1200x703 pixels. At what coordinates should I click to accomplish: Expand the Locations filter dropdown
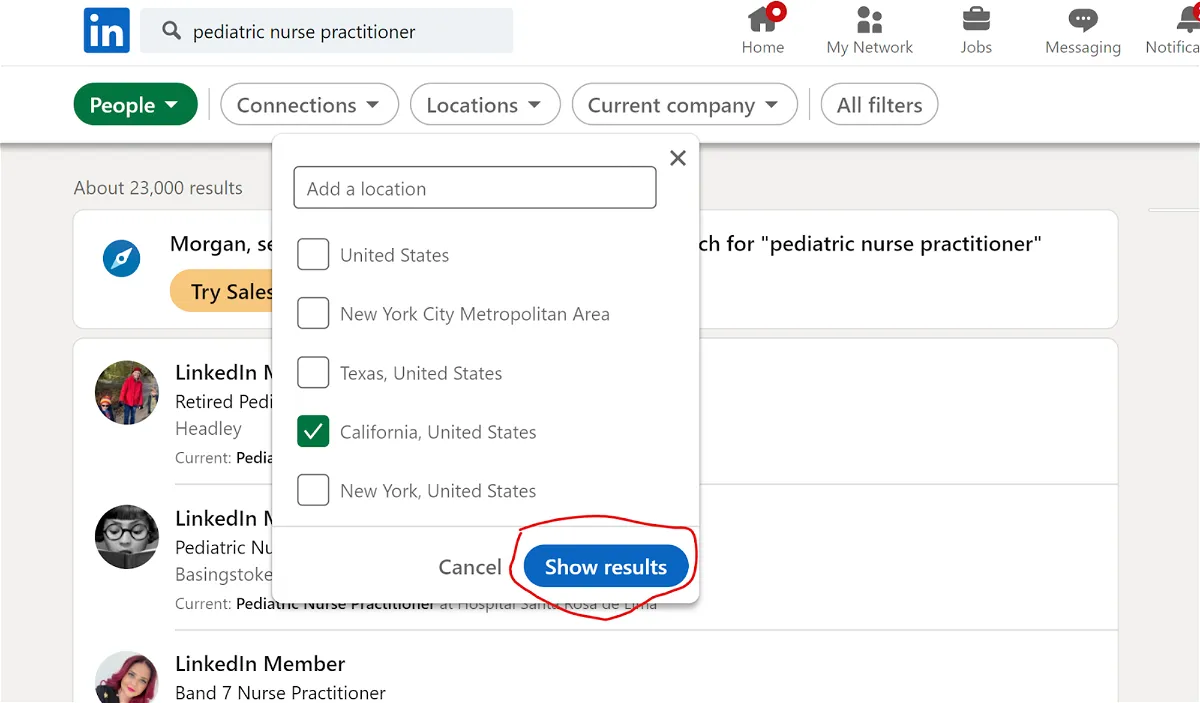485,105
